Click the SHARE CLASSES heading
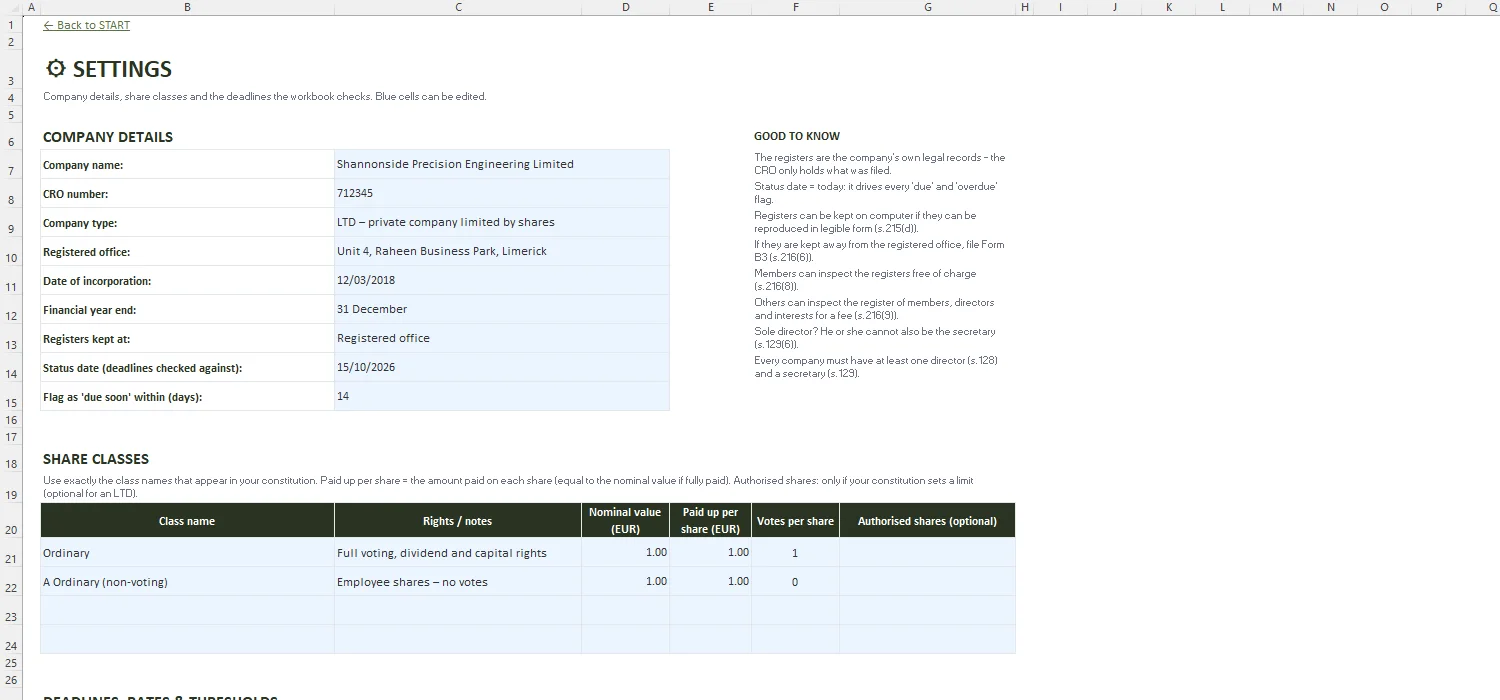The height and width of the screenshot is (700, 1500). coord(96,459)
